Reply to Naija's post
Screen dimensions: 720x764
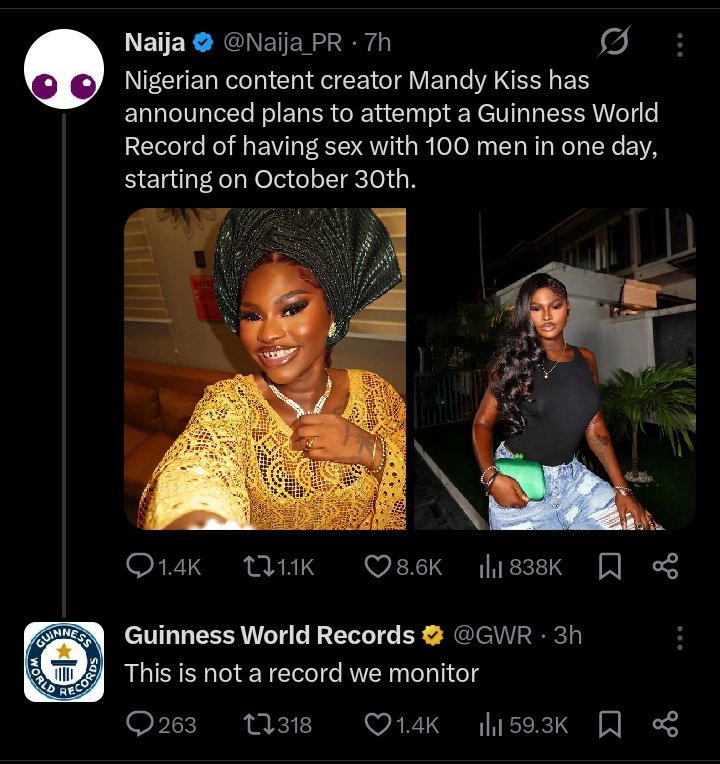pyautogui.click(x=140, y=567)
